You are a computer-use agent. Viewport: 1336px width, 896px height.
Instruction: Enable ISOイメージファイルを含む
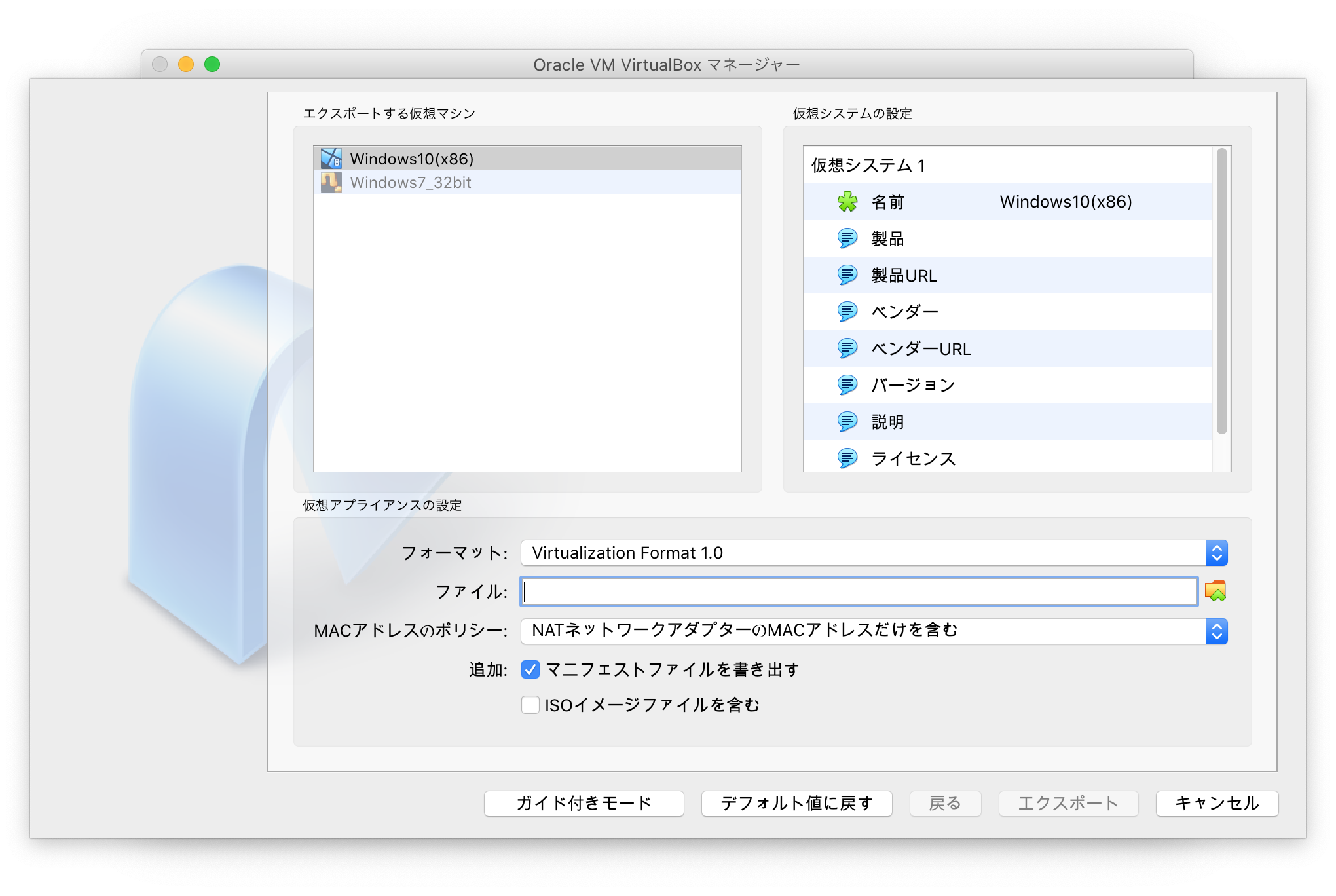pos(530,705)
